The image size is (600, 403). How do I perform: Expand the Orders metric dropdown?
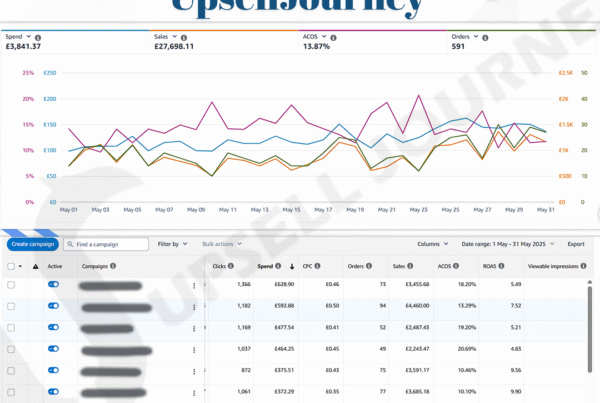[x=476, y=36]
